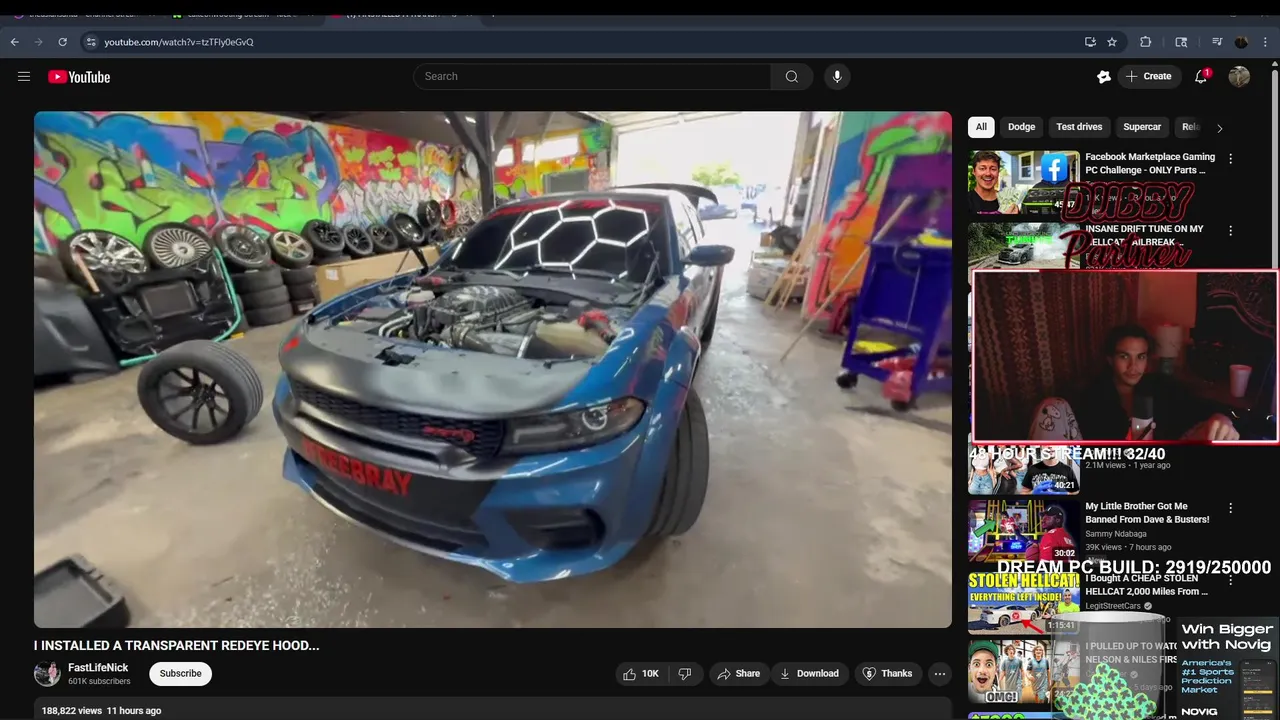Viewport: 1280px width, 720px height.
Task: Open the notifications bell
Action: coord(1201,77)
